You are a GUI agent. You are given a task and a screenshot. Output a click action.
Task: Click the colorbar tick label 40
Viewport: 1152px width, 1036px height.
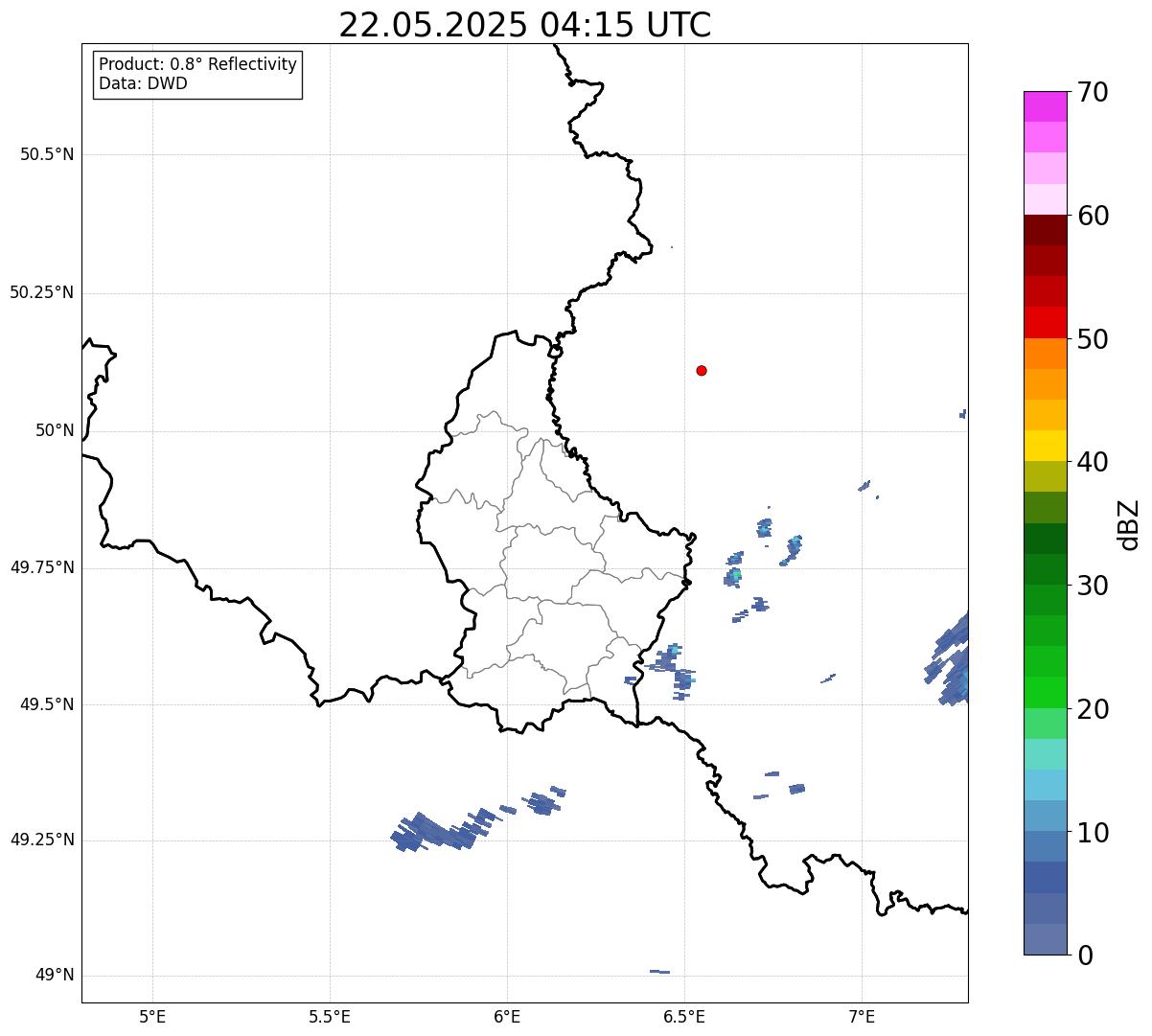click(1093, 462)
